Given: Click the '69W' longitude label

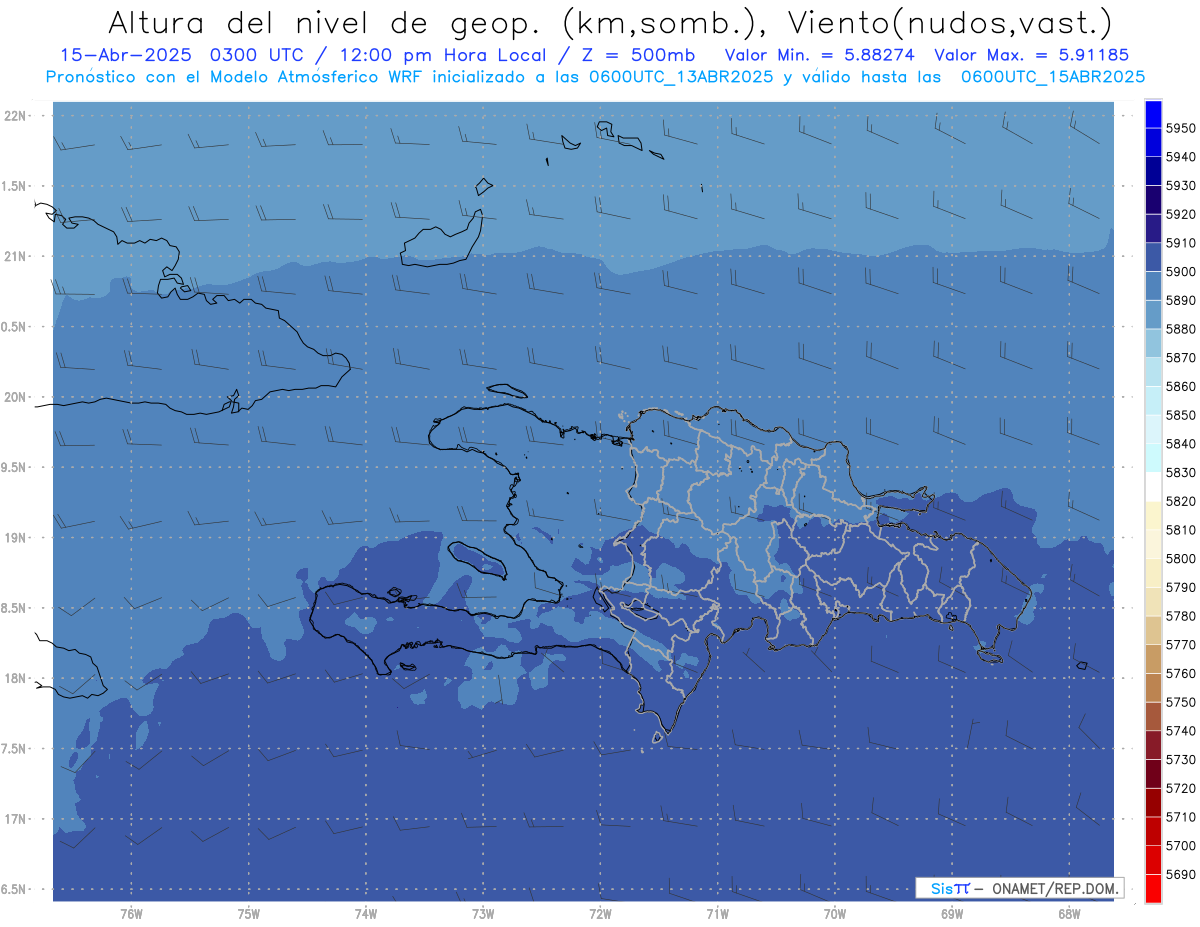Looking at the screenshot, I should tap(952, 914).
